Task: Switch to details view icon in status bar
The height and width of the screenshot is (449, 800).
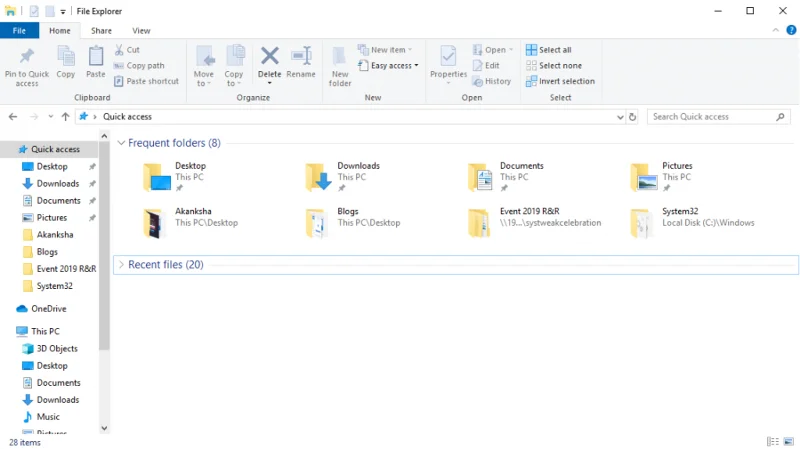Action: (773, 441)
